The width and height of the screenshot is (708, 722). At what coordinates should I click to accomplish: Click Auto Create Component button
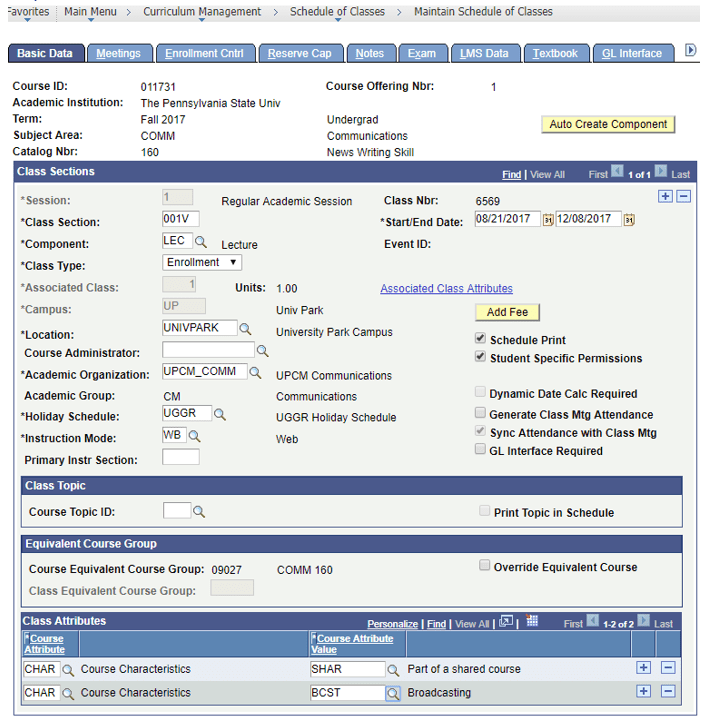[608, 124]
